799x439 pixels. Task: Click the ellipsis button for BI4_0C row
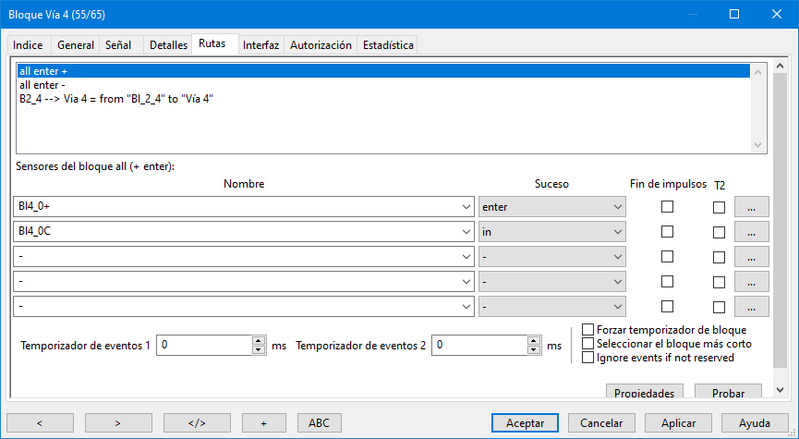[x=751, y=232]
